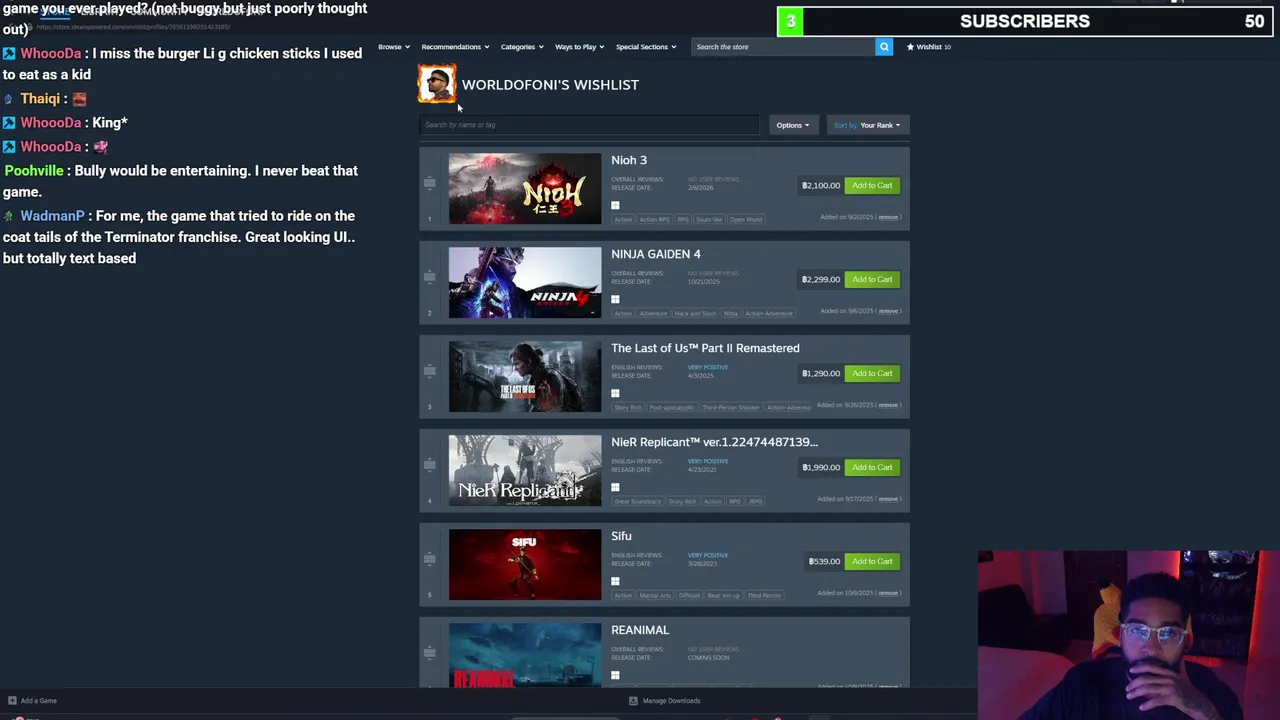Viewport: 1280px width, 720px height.
Task: Click the Windows platform icon under REANIMAL
Action: point(615,675)
